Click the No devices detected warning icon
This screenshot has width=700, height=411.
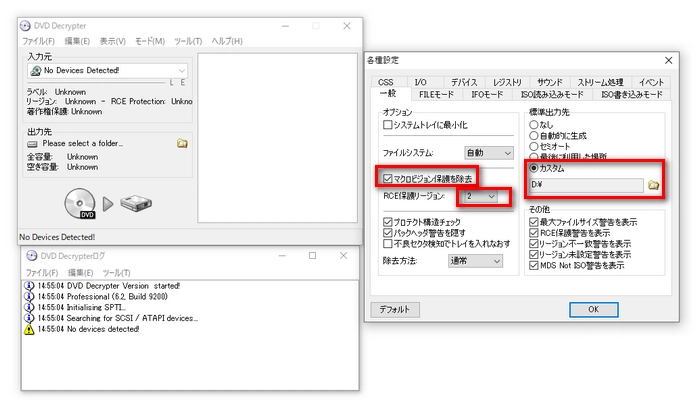29,329
